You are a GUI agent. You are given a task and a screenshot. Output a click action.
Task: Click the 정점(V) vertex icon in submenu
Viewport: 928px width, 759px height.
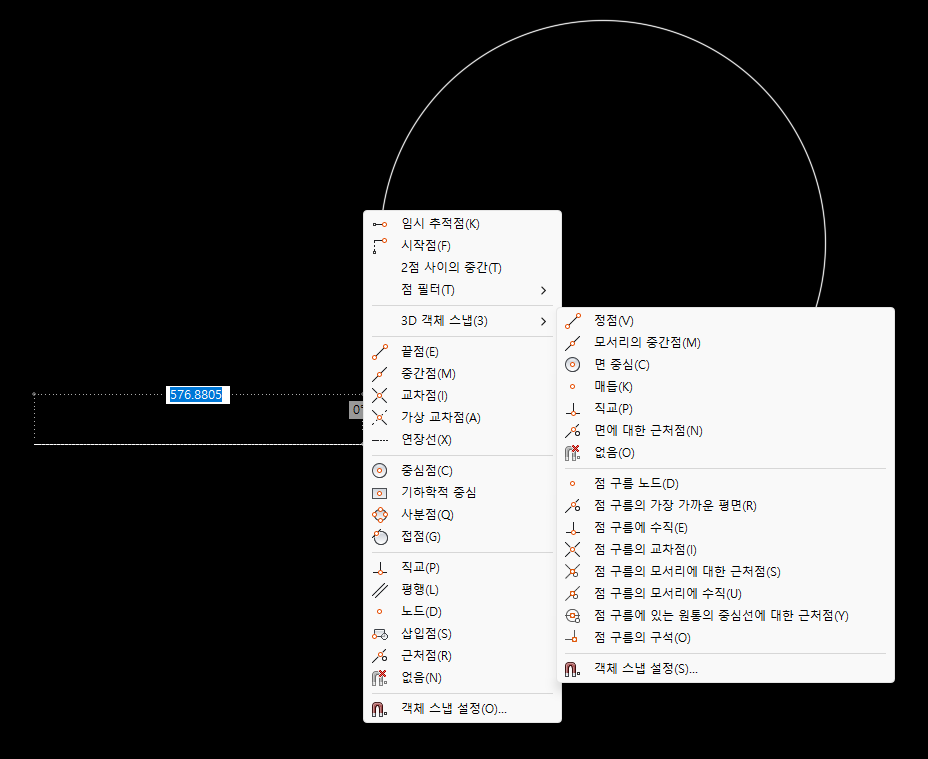573,321
